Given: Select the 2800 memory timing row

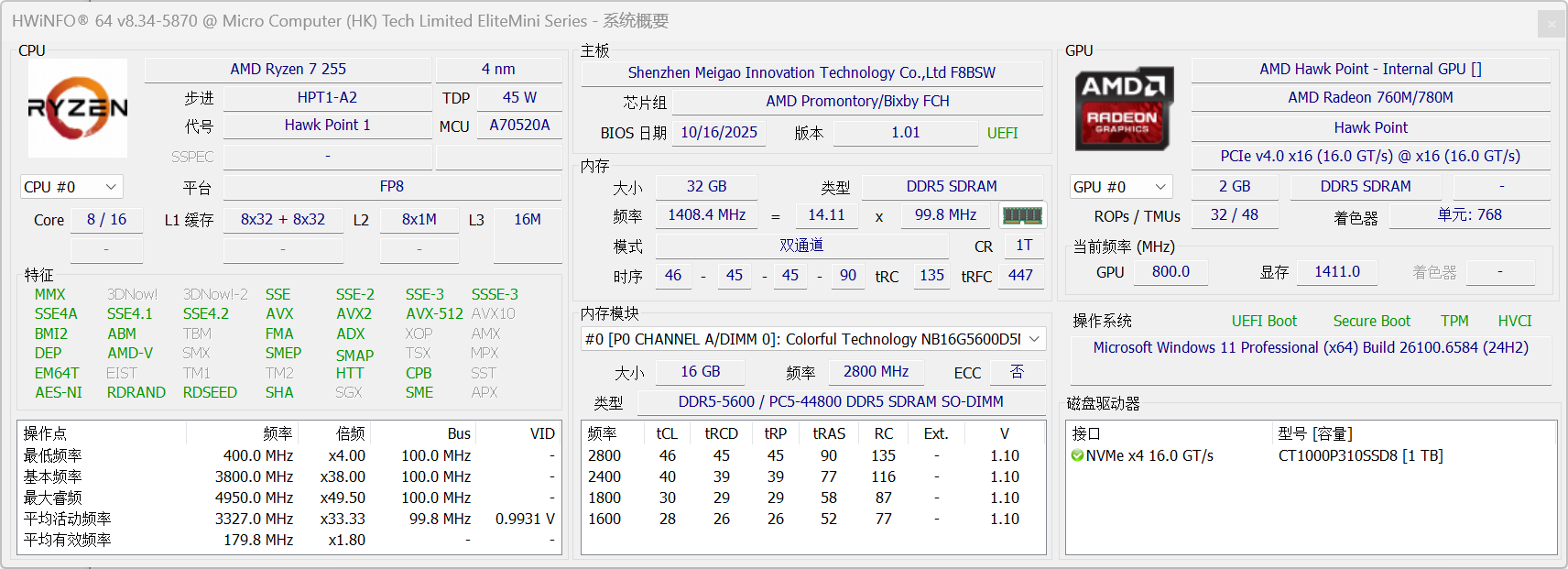Looking at the screenshot, I should coord(604,456).
